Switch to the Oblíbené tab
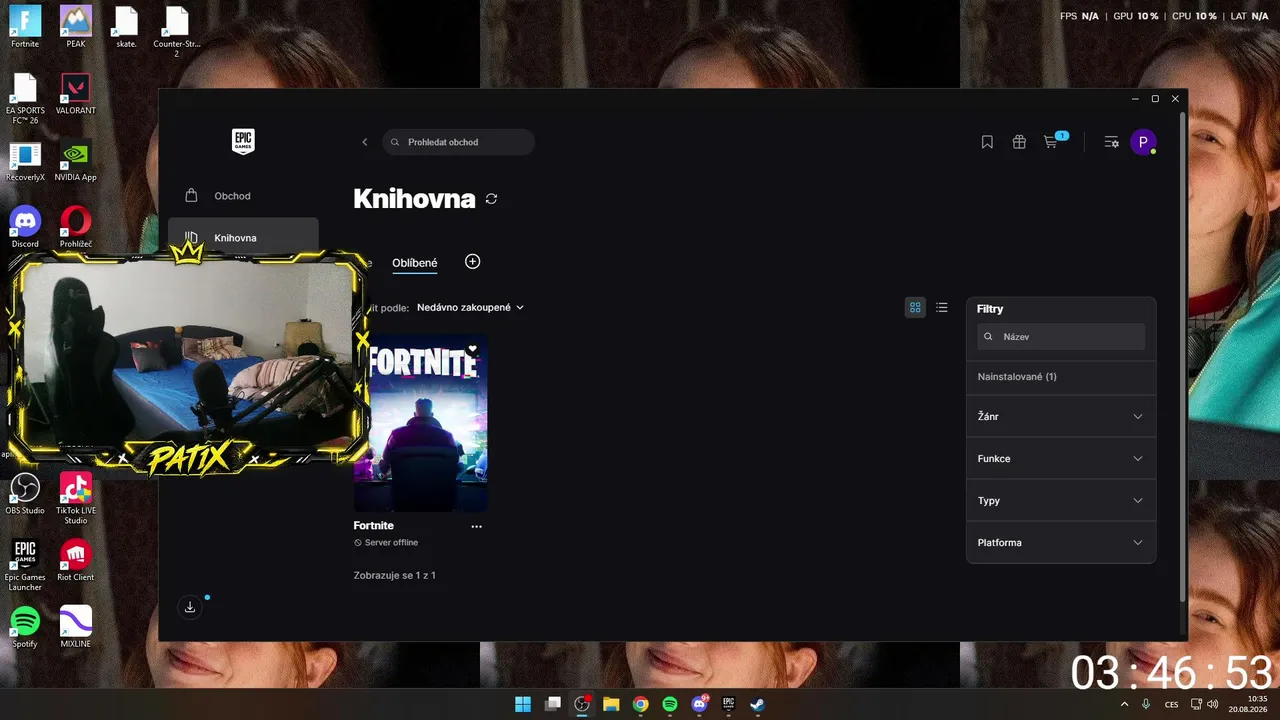This screenshot has height=720, width=1280. point(414,263)
